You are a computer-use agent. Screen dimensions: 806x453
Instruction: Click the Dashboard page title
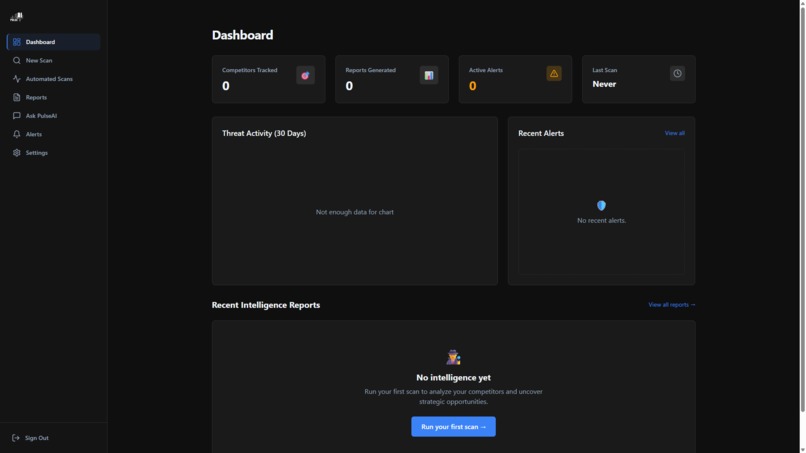pos(243,35)
